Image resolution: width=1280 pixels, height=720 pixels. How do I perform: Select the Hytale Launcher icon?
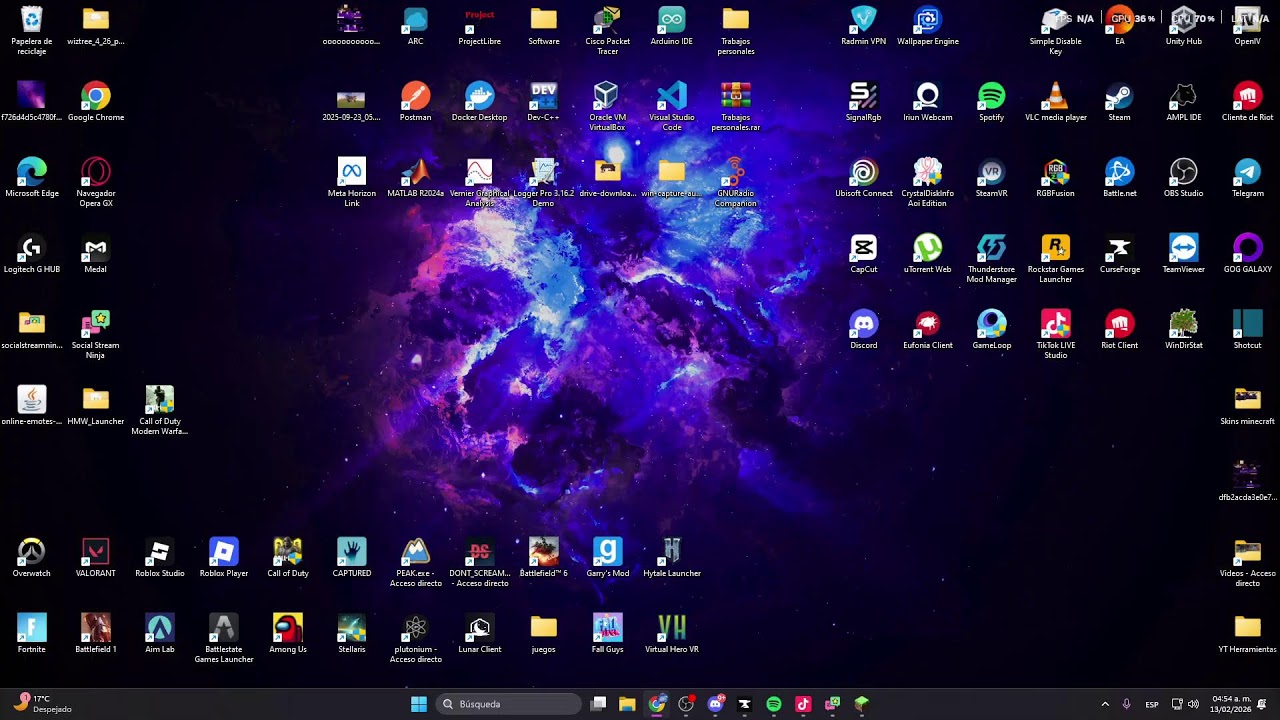point(672,553)
